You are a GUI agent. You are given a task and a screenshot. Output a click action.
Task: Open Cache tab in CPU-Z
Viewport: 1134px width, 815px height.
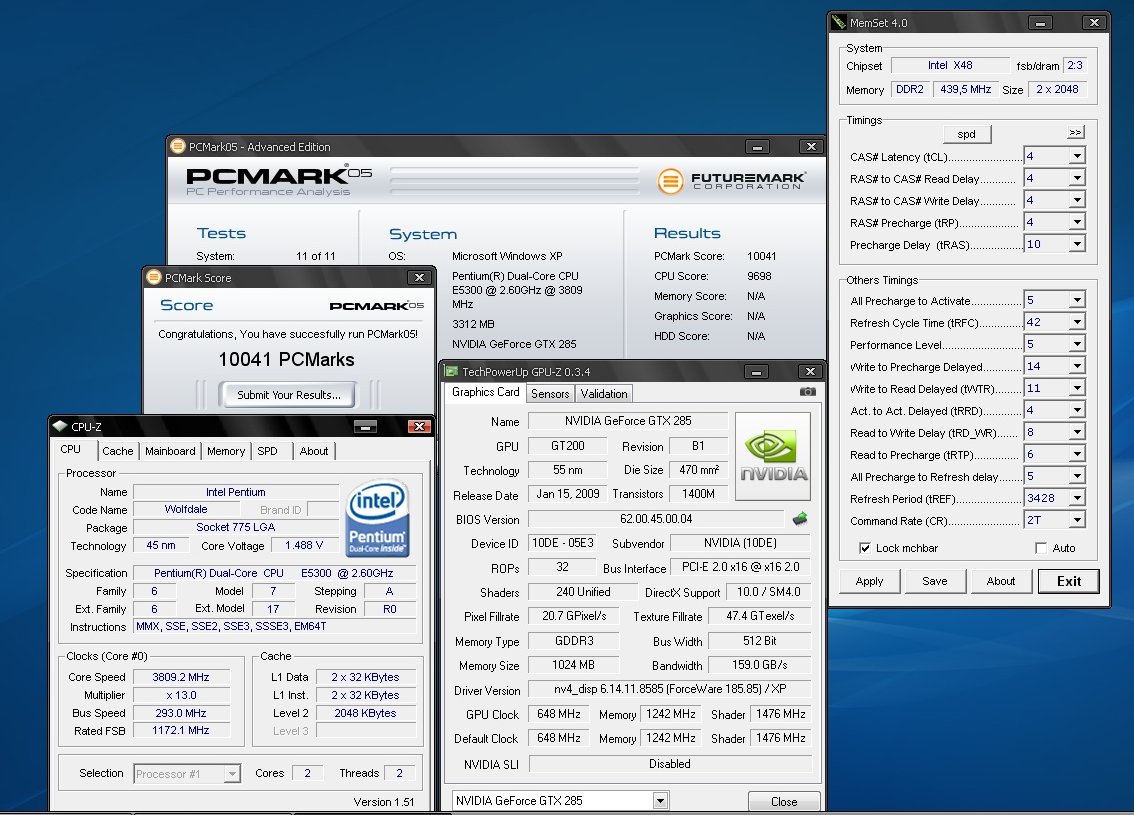point(117,451)
